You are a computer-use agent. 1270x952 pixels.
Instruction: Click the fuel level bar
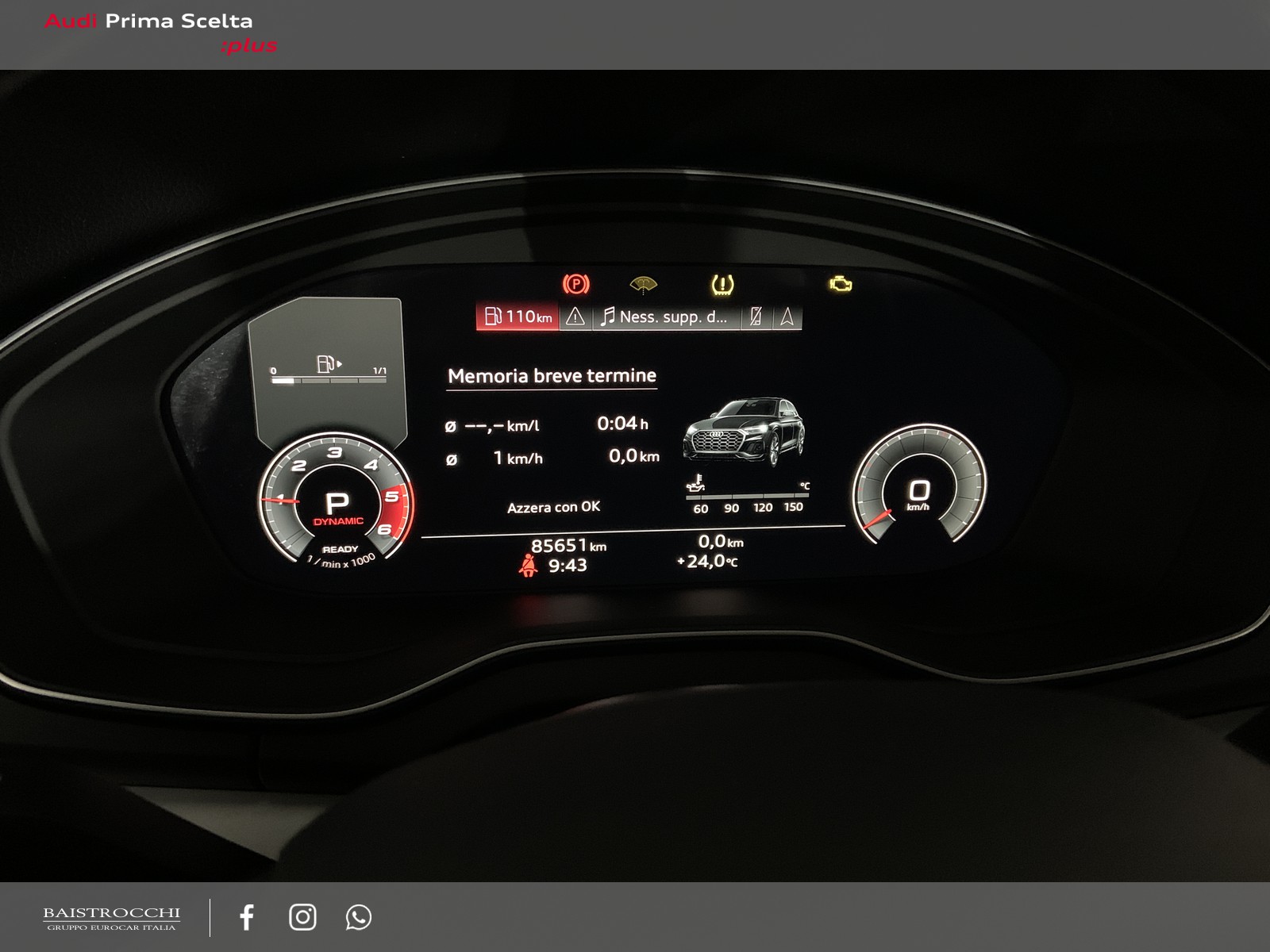[329, 381]
